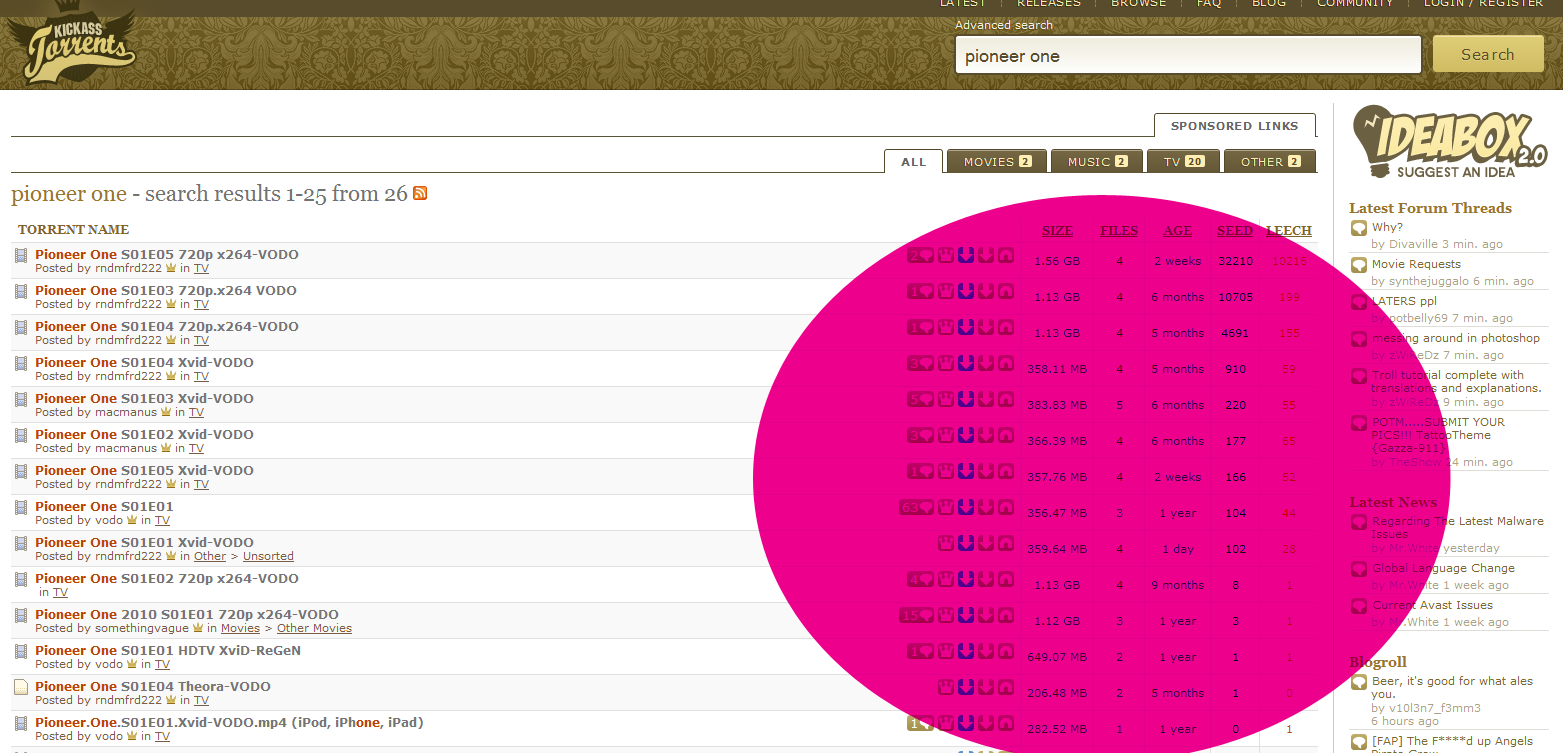Open the LOGIN / REGISTER menu item
Screen dimensions: 1563x753
click(1483, 4)
